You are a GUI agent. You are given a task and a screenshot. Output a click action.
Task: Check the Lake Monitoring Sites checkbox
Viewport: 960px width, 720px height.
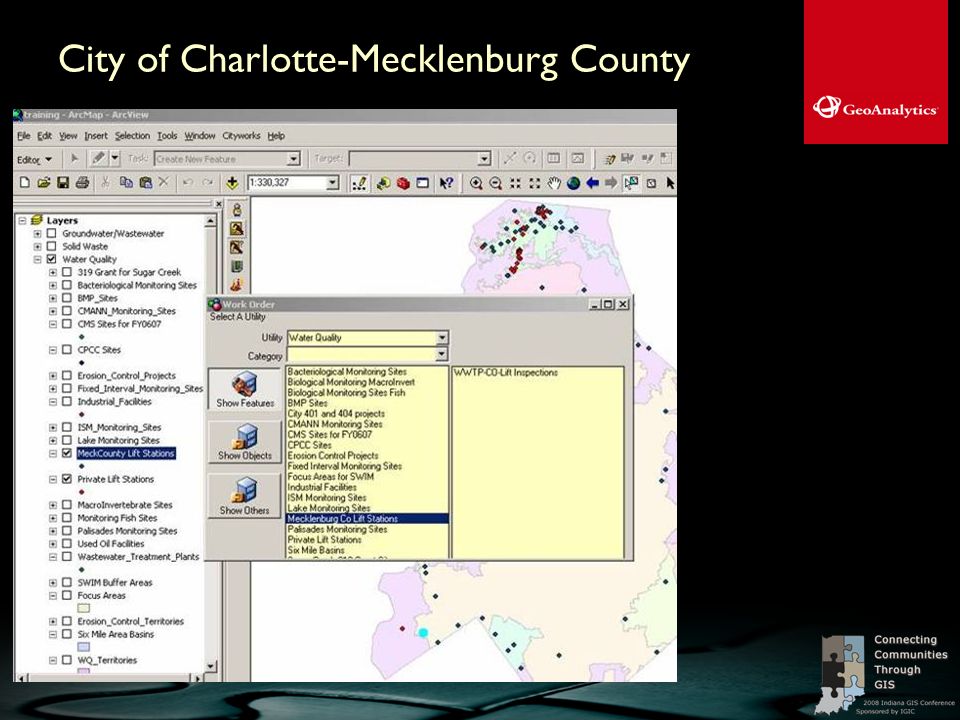click(x=67, y=440)
